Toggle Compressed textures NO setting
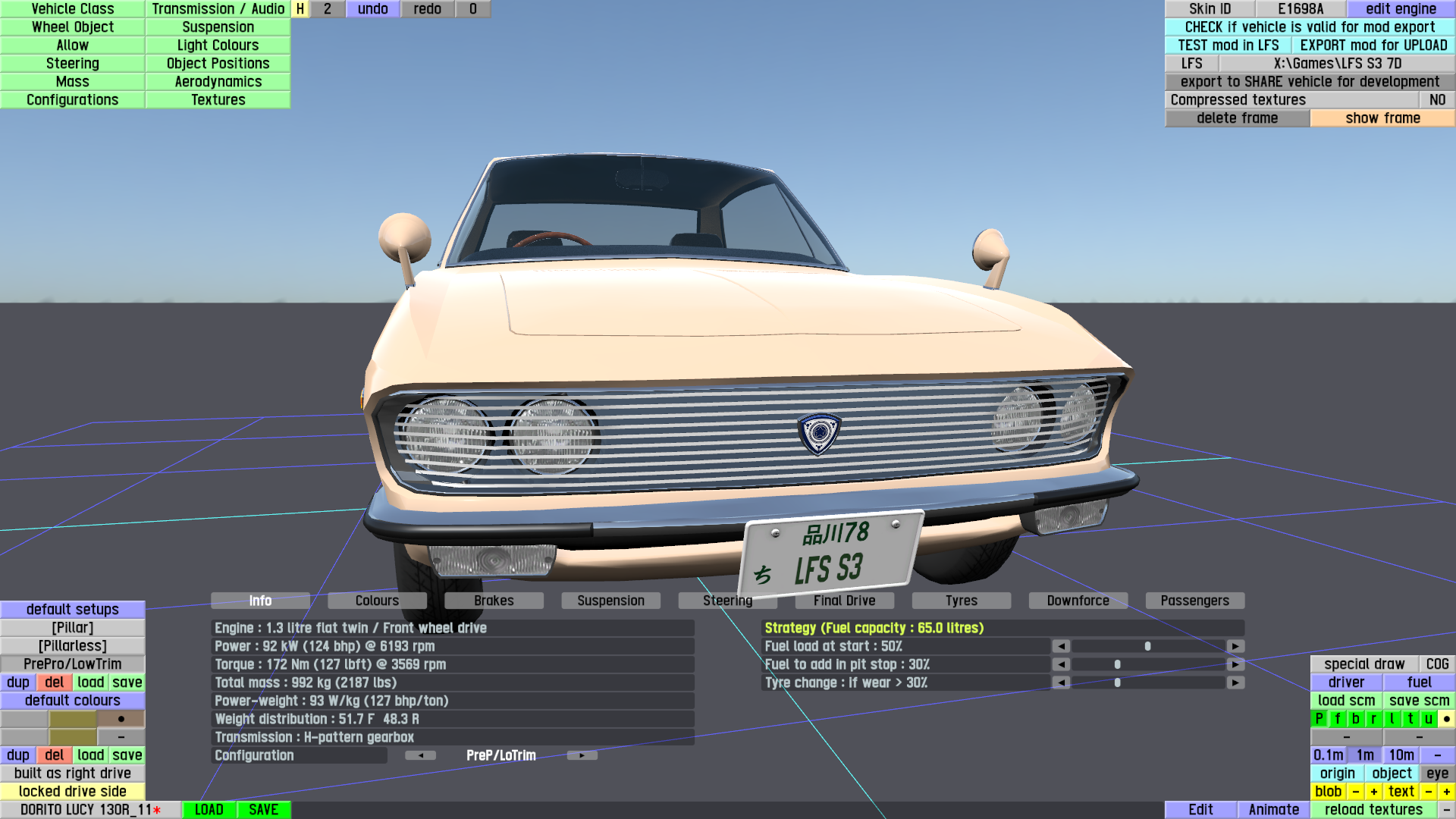This screenshot has height=819, width=1456. pos(1437,100)
